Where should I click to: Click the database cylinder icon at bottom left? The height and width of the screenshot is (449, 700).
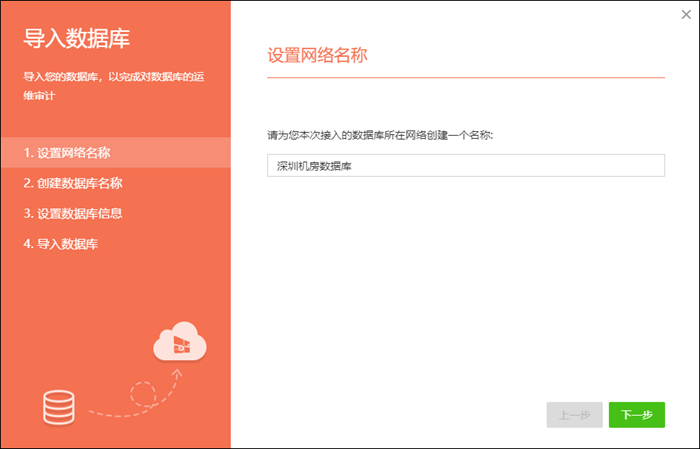click(x=59, y=405)
